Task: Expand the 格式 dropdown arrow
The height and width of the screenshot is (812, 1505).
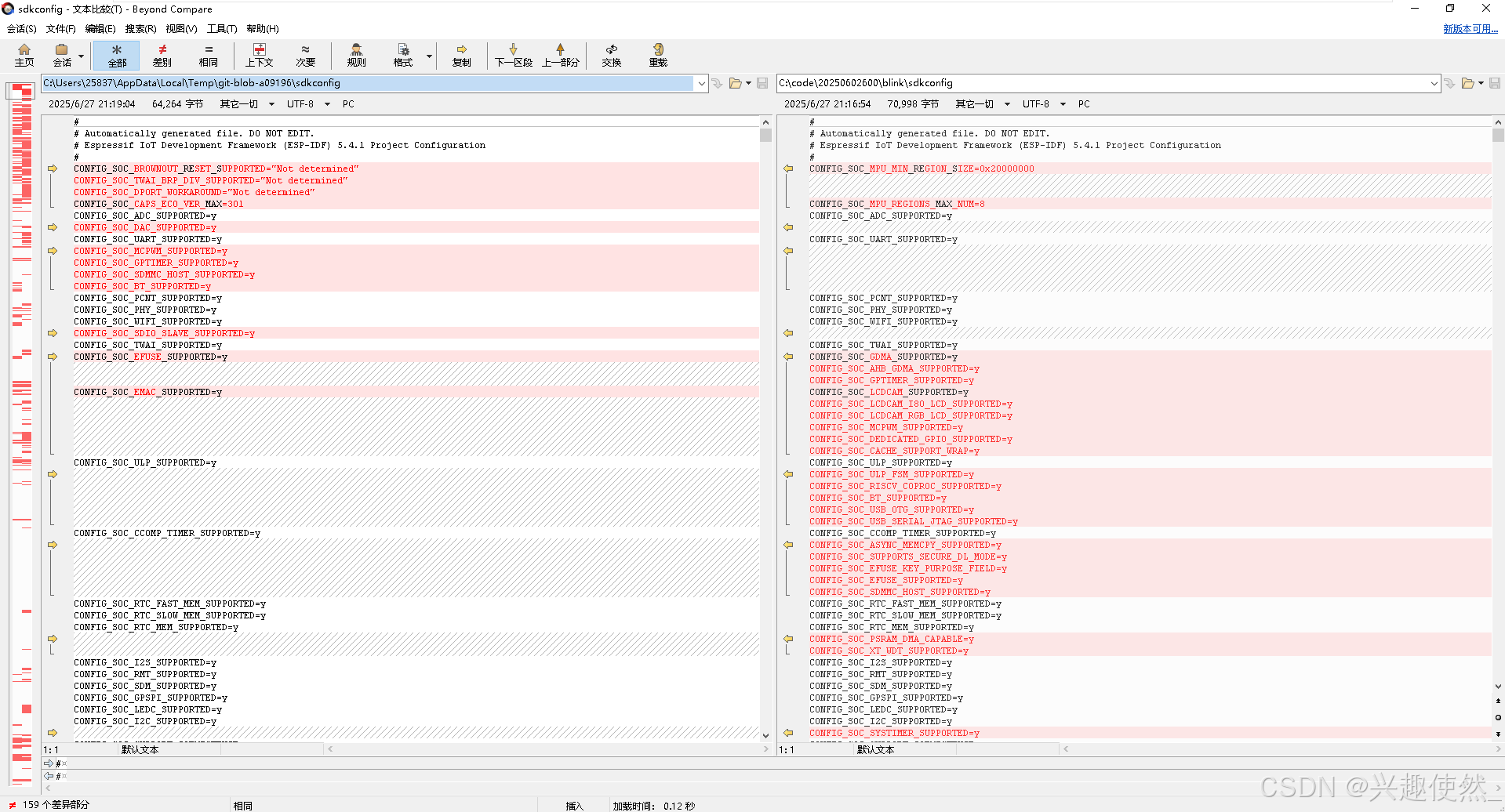Action: click(x=429, y=56)
